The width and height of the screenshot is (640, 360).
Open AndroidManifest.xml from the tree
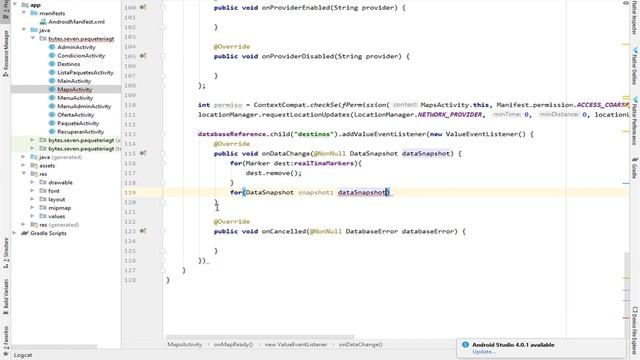pos(76,22)
